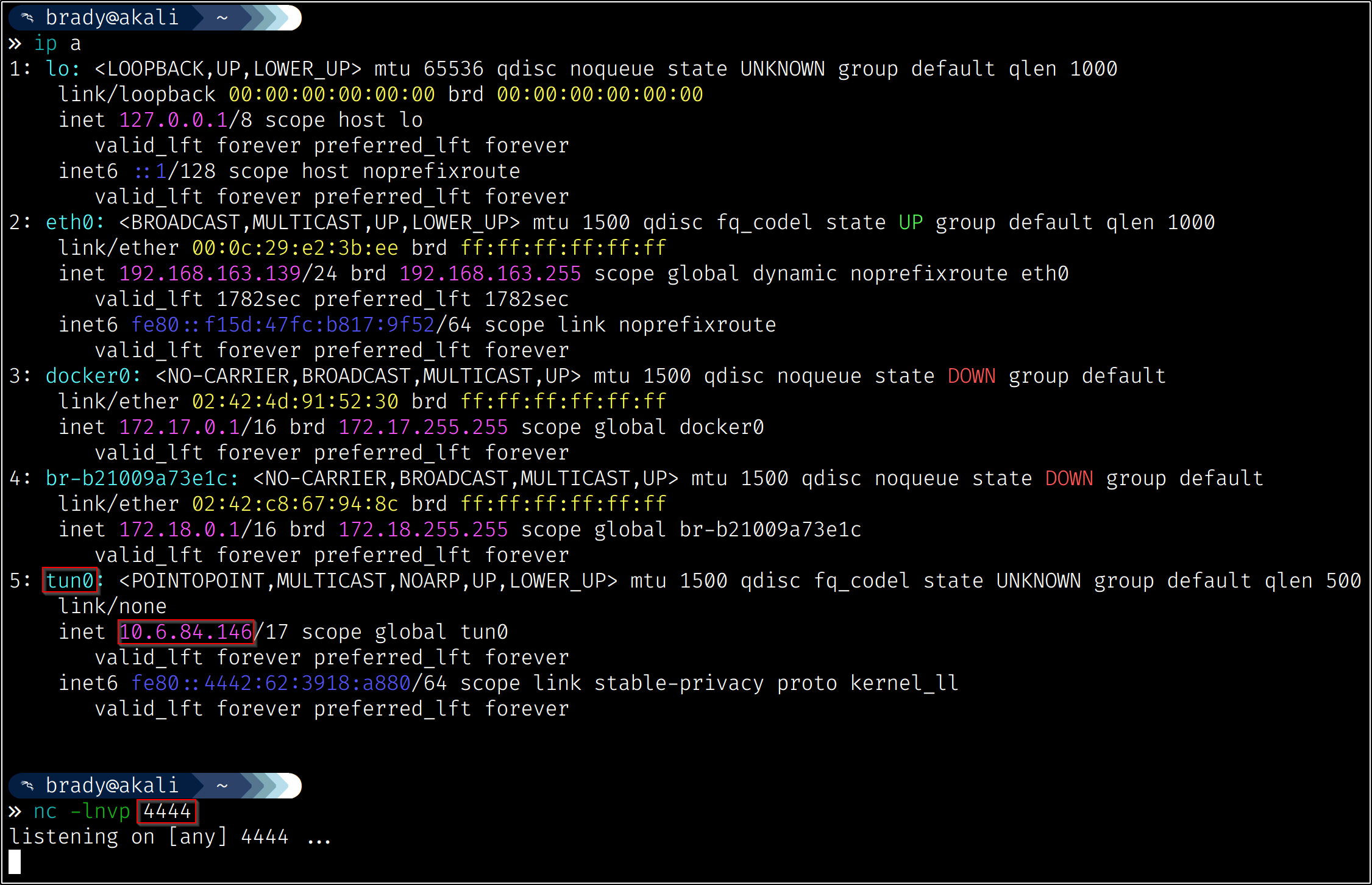Image resolution: width=1372 pixels, height=885 pixels.
Task: Click the Kali dragon icon in the top prompt
Action: point(27,18)
